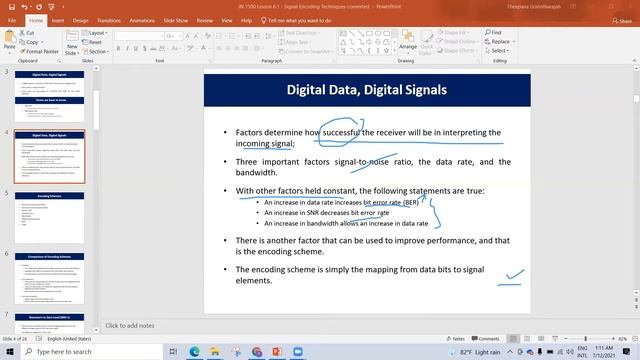The width and height of the screenshot is (640, 360).
Task: Save the presentation from quick access toolbar
Action: point(11,7)
